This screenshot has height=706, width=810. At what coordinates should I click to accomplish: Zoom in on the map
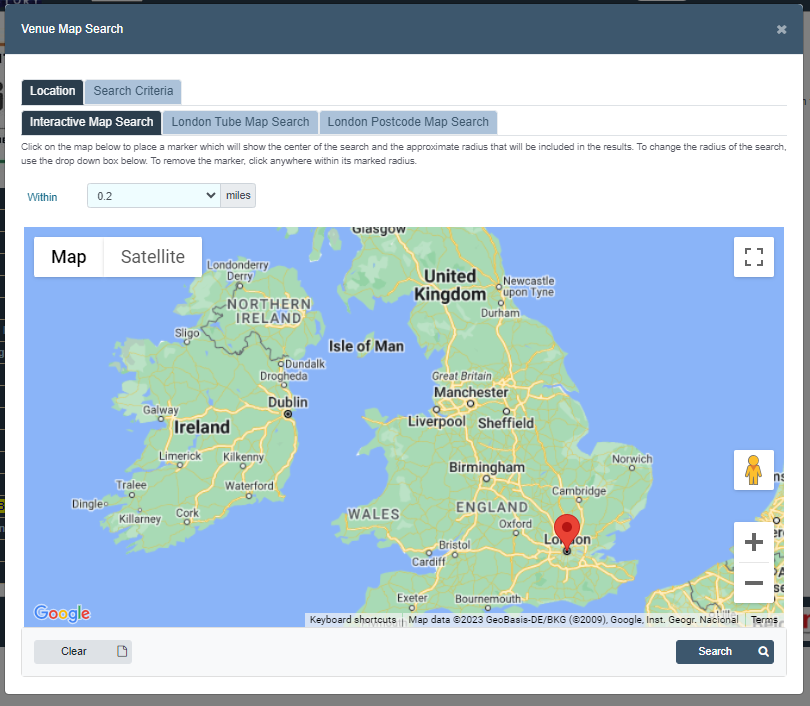click(754, 542)
